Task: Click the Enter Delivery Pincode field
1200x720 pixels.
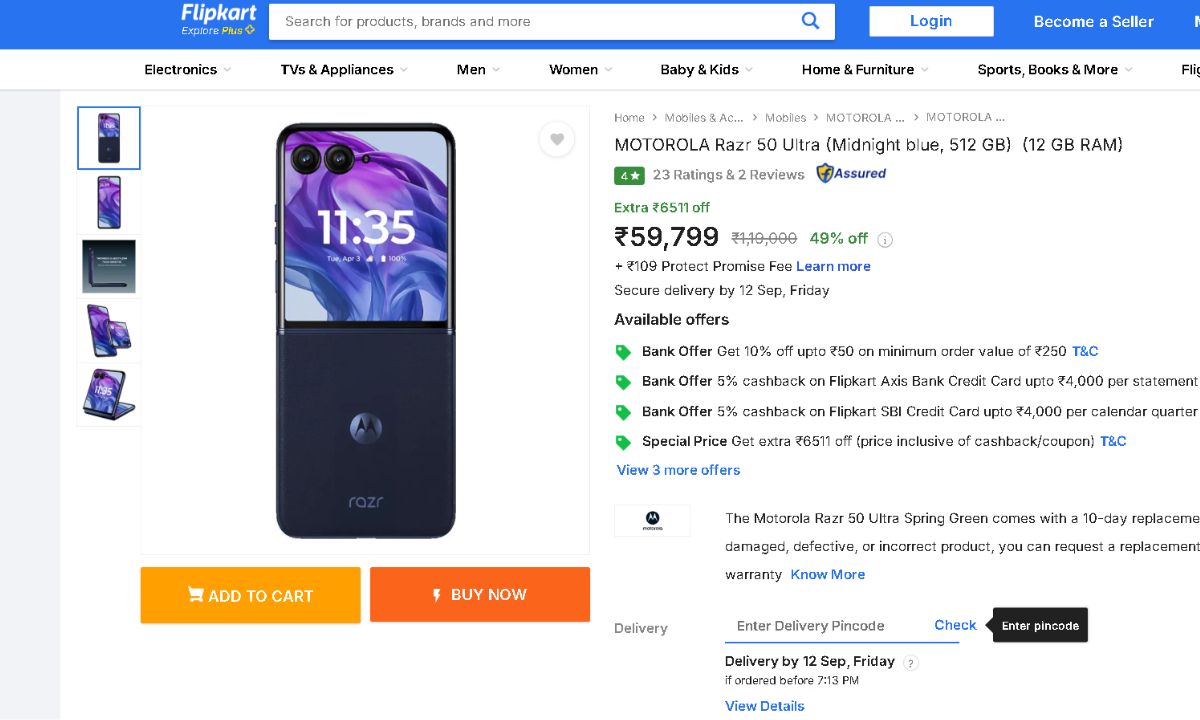Action: [822, 626]
